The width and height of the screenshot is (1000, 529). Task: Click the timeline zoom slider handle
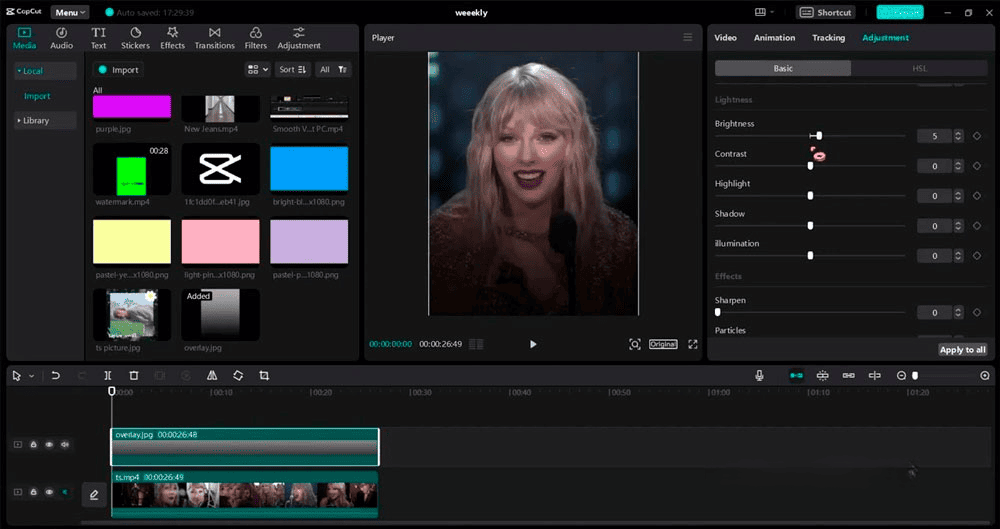(x=915, y=376)
